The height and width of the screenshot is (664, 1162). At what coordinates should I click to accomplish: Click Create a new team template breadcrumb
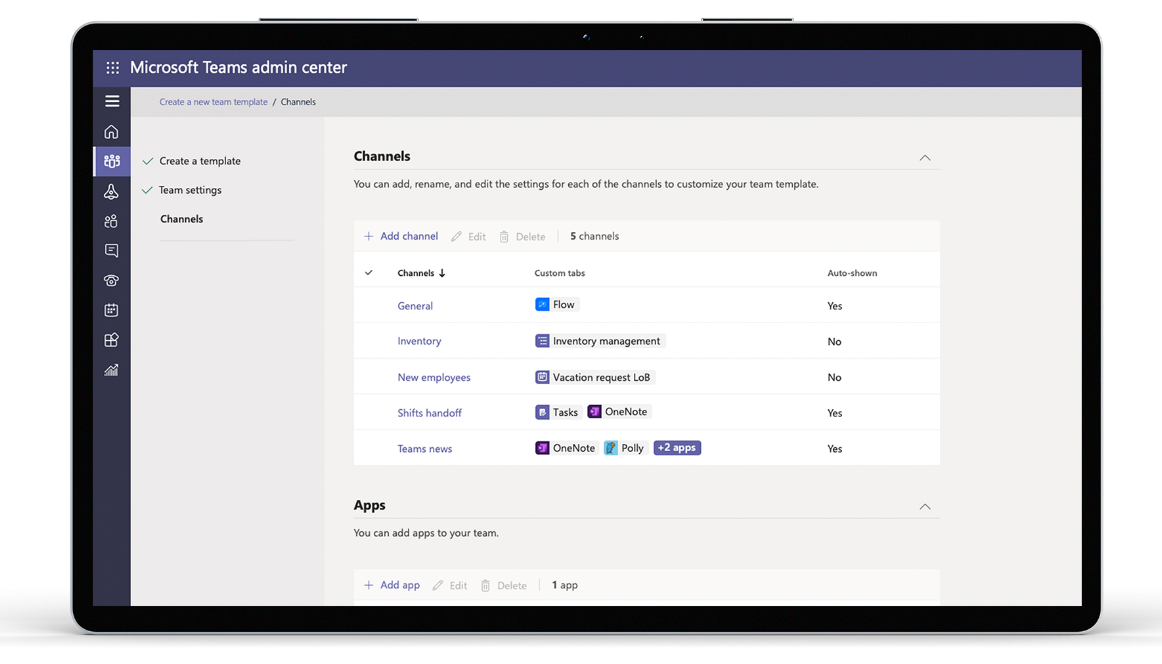point(213,102)
